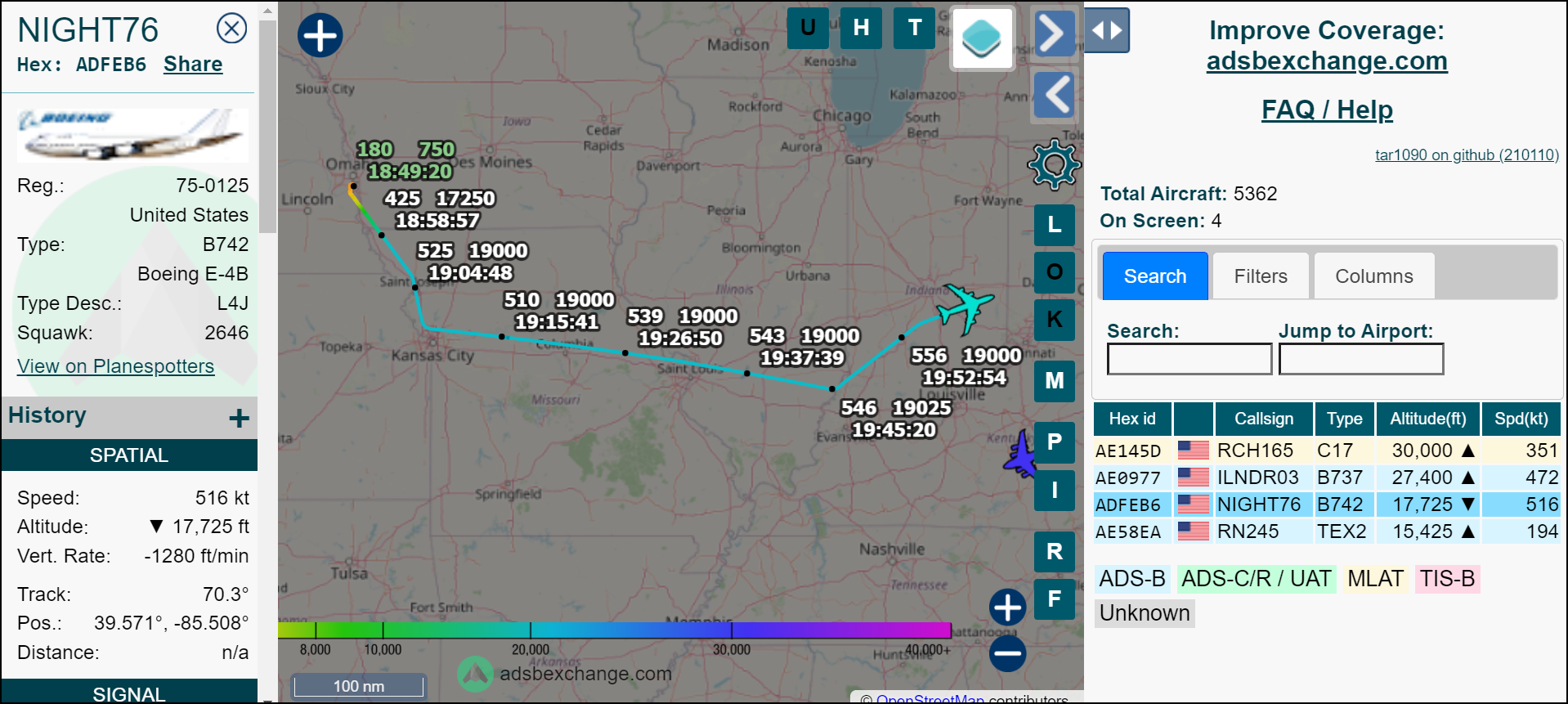Toggle the U map button
The image size is (1568, 704).
pyautogui.click(x=808, y=29)
